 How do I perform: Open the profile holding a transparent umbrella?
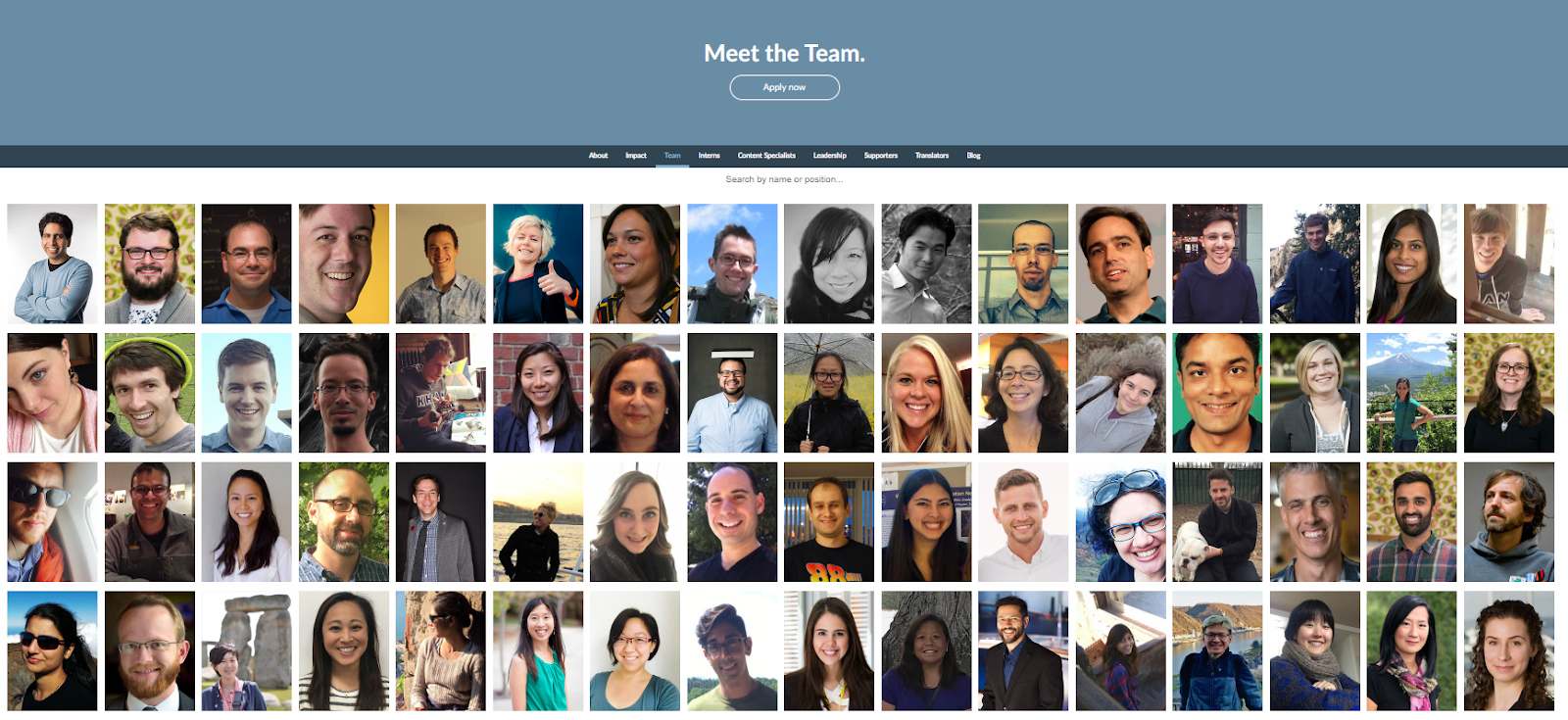click(829, 393)
